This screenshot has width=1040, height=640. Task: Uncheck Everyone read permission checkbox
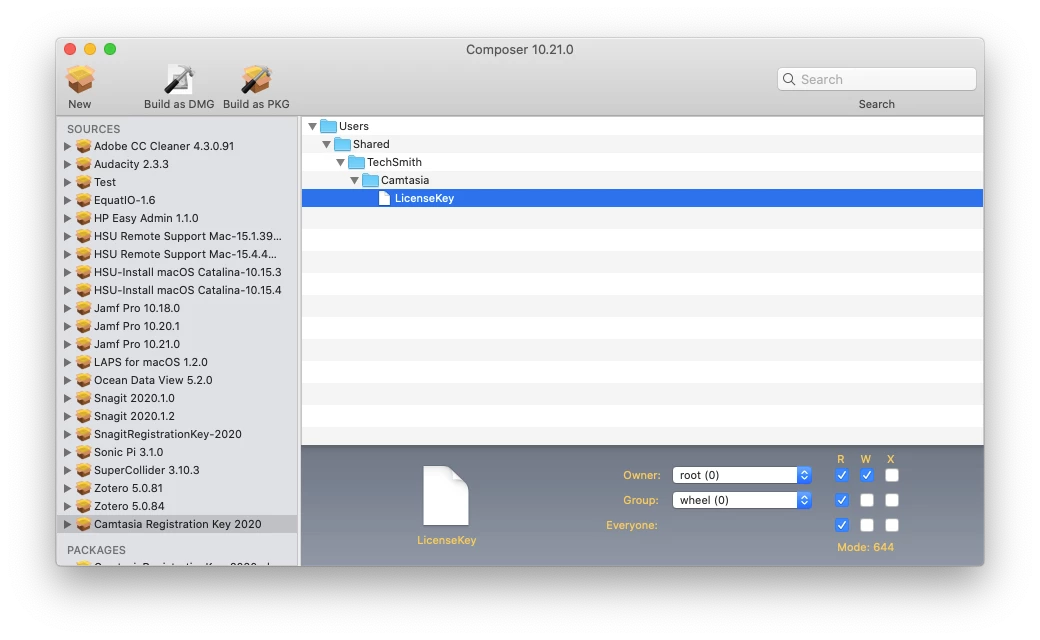click(842, 525)
